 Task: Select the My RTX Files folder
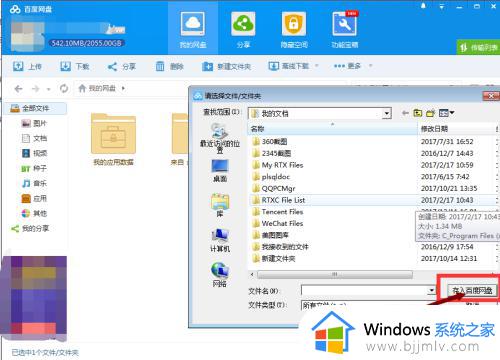[278, 165]
